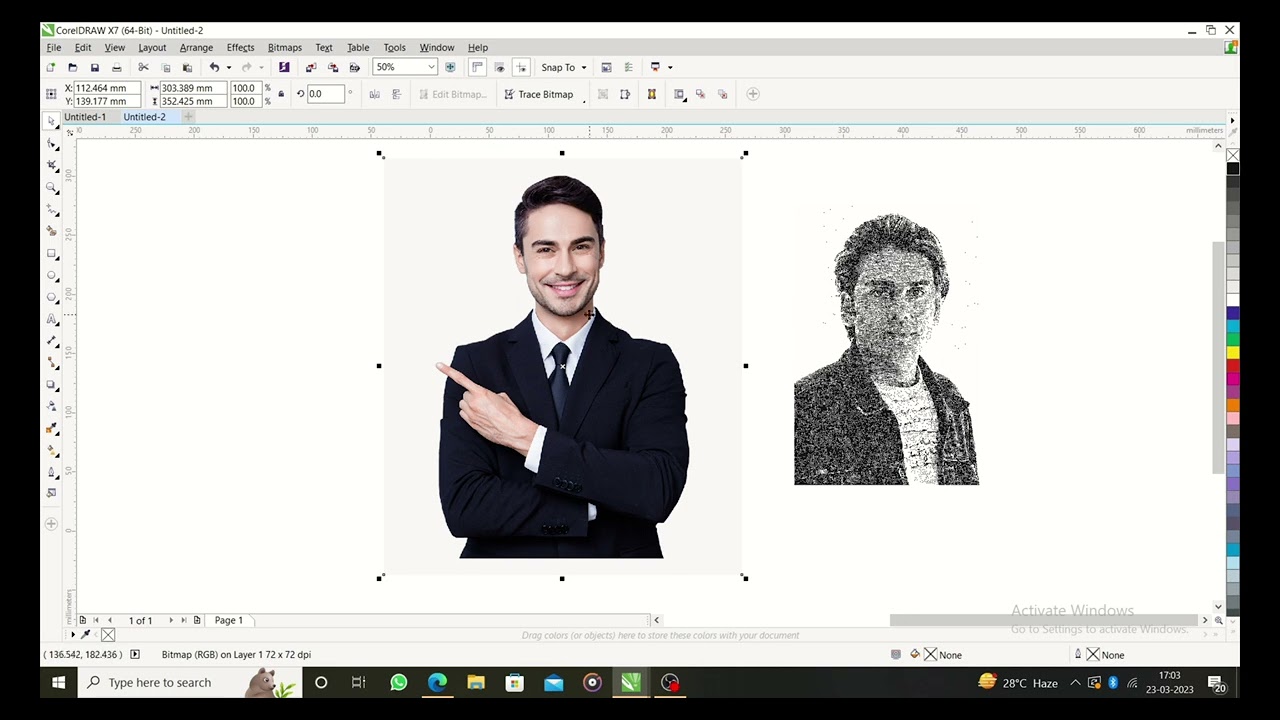Open the File menu
This screenshot has width=1280, height=720.
click(54, 47)
